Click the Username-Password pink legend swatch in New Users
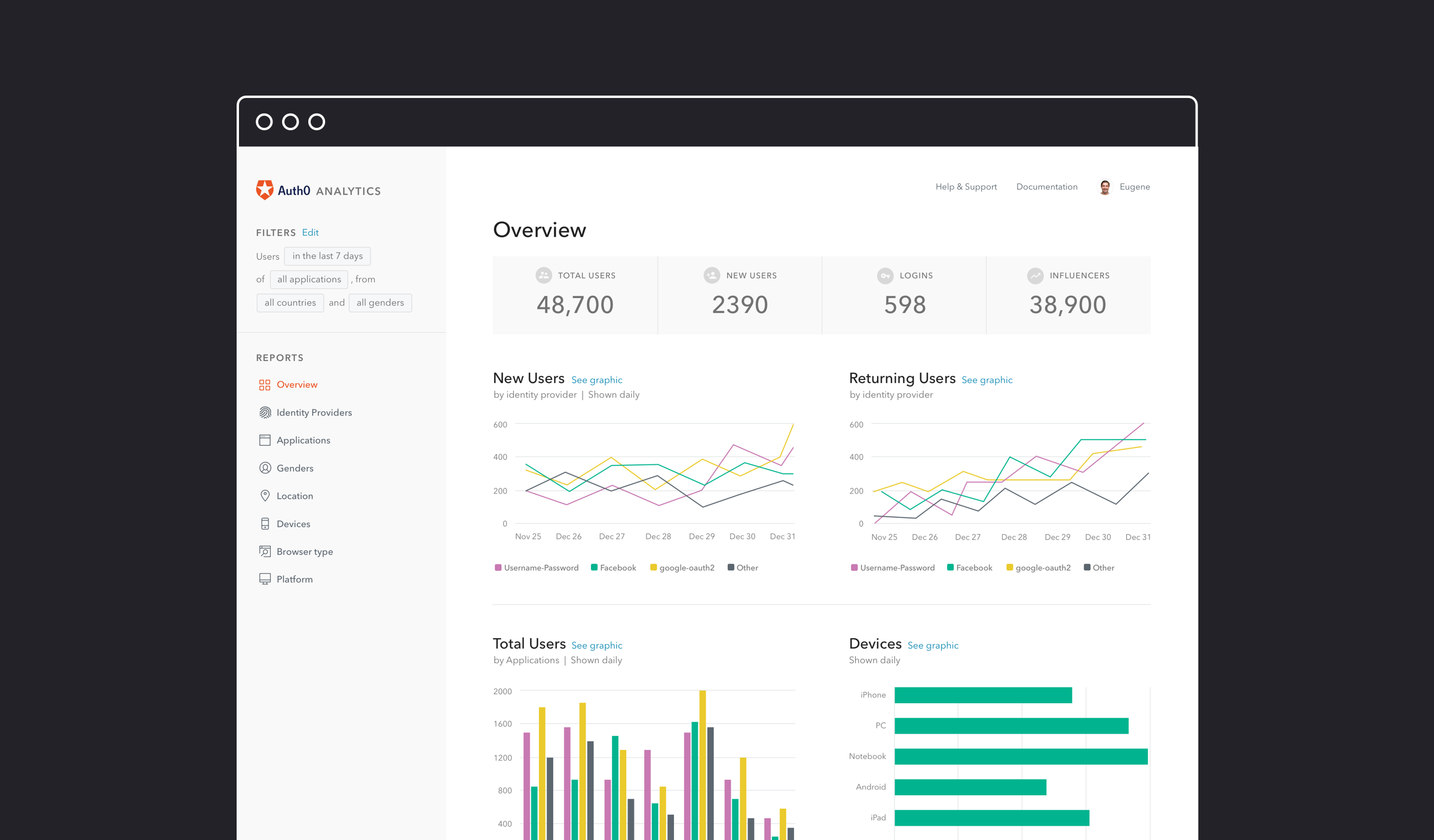Viewport: 1434px width, 840px height. click(498, 568)
